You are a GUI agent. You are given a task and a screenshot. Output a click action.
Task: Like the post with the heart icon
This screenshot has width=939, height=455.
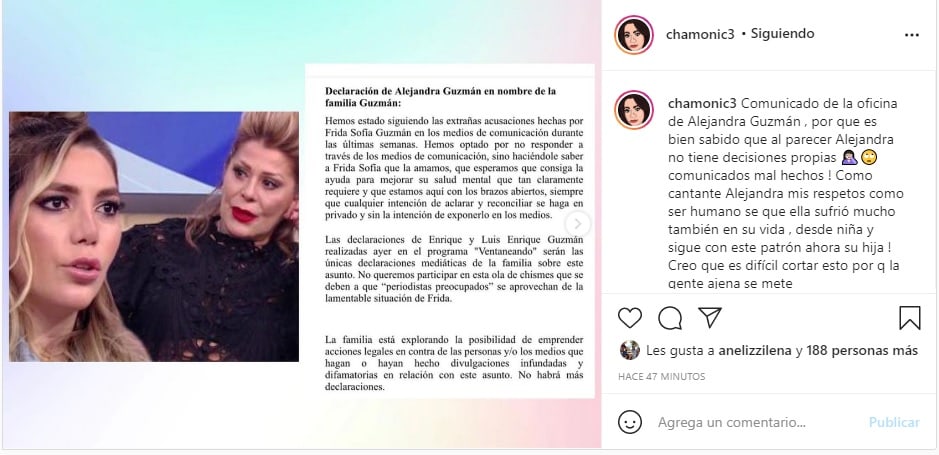click(x=629, y=318)
